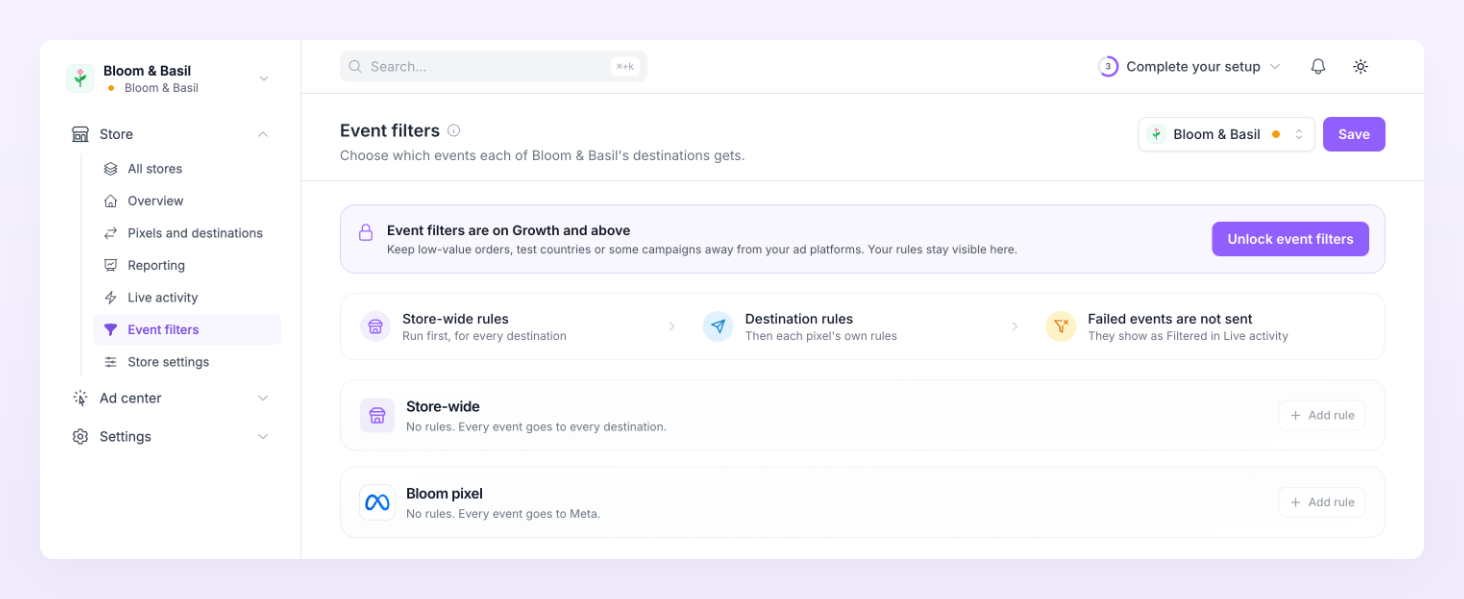Click the padlock icon in the upgrade banner

click(366, 232)
